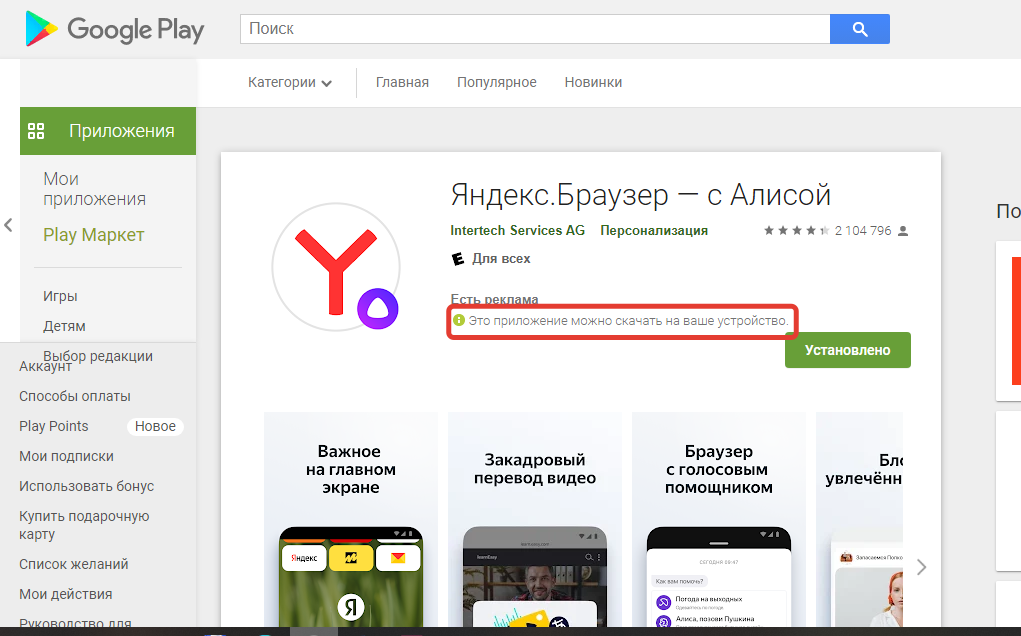Click the 'Для всех' age rating icon
This screenshot has height=636, width=1021.
458,257
